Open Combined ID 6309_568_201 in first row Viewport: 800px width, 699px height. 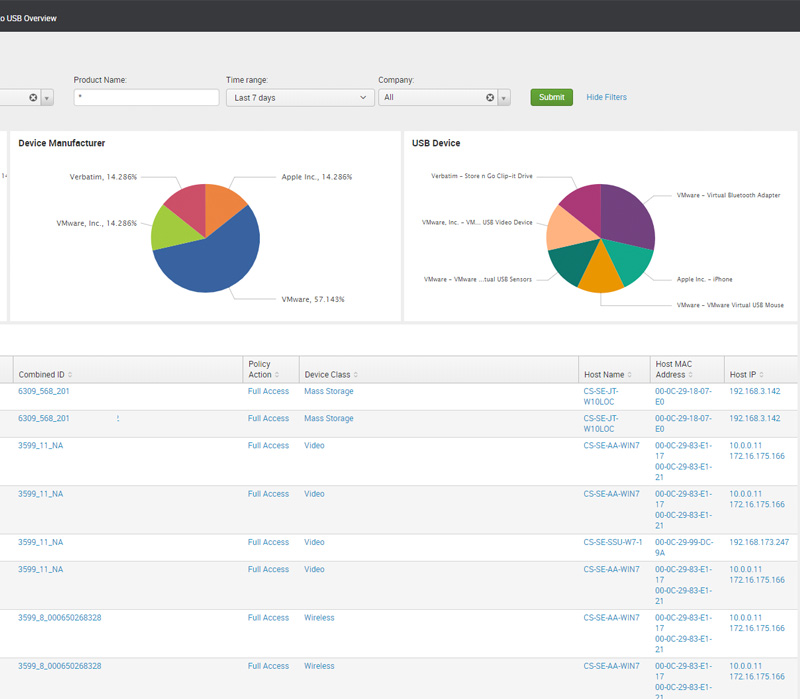pos(44,392)
